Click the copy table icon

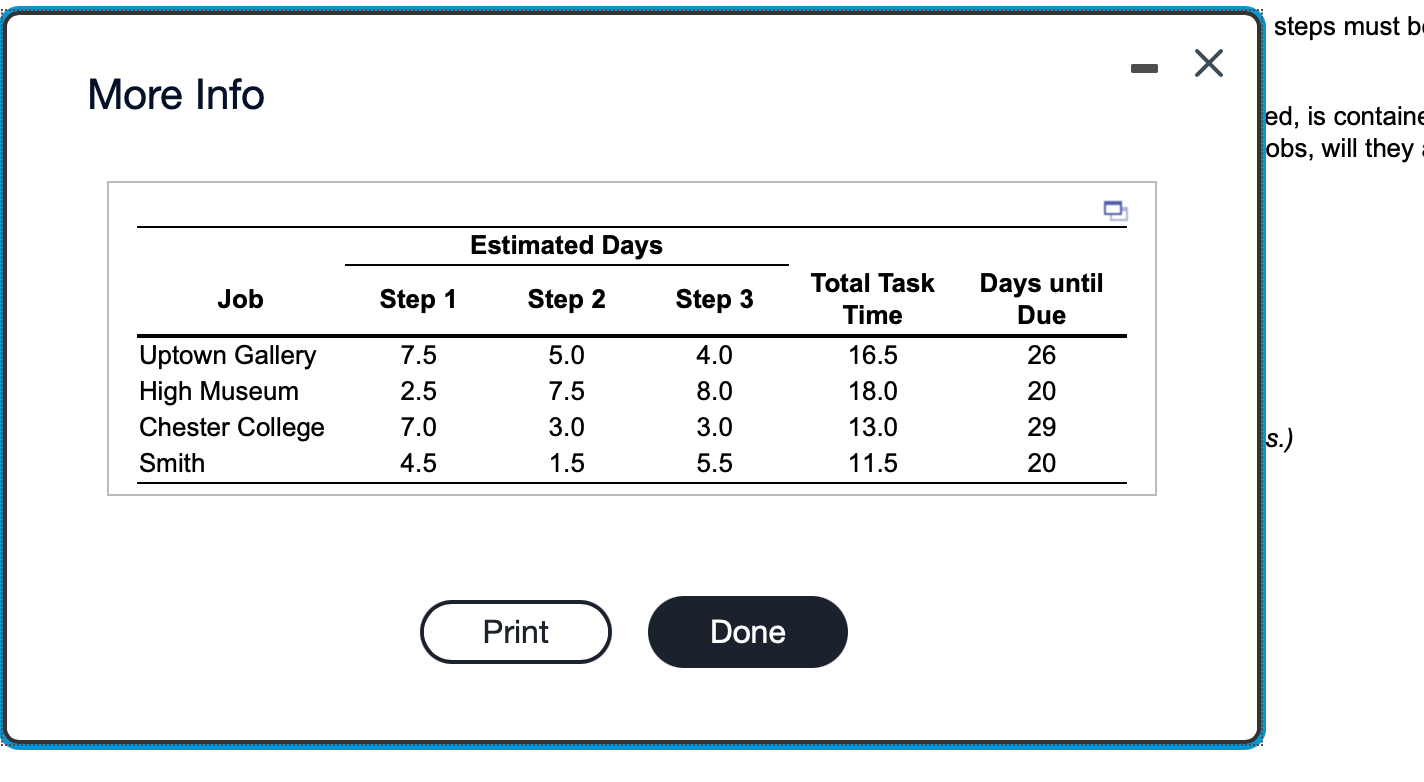(x=1116, y=210)
